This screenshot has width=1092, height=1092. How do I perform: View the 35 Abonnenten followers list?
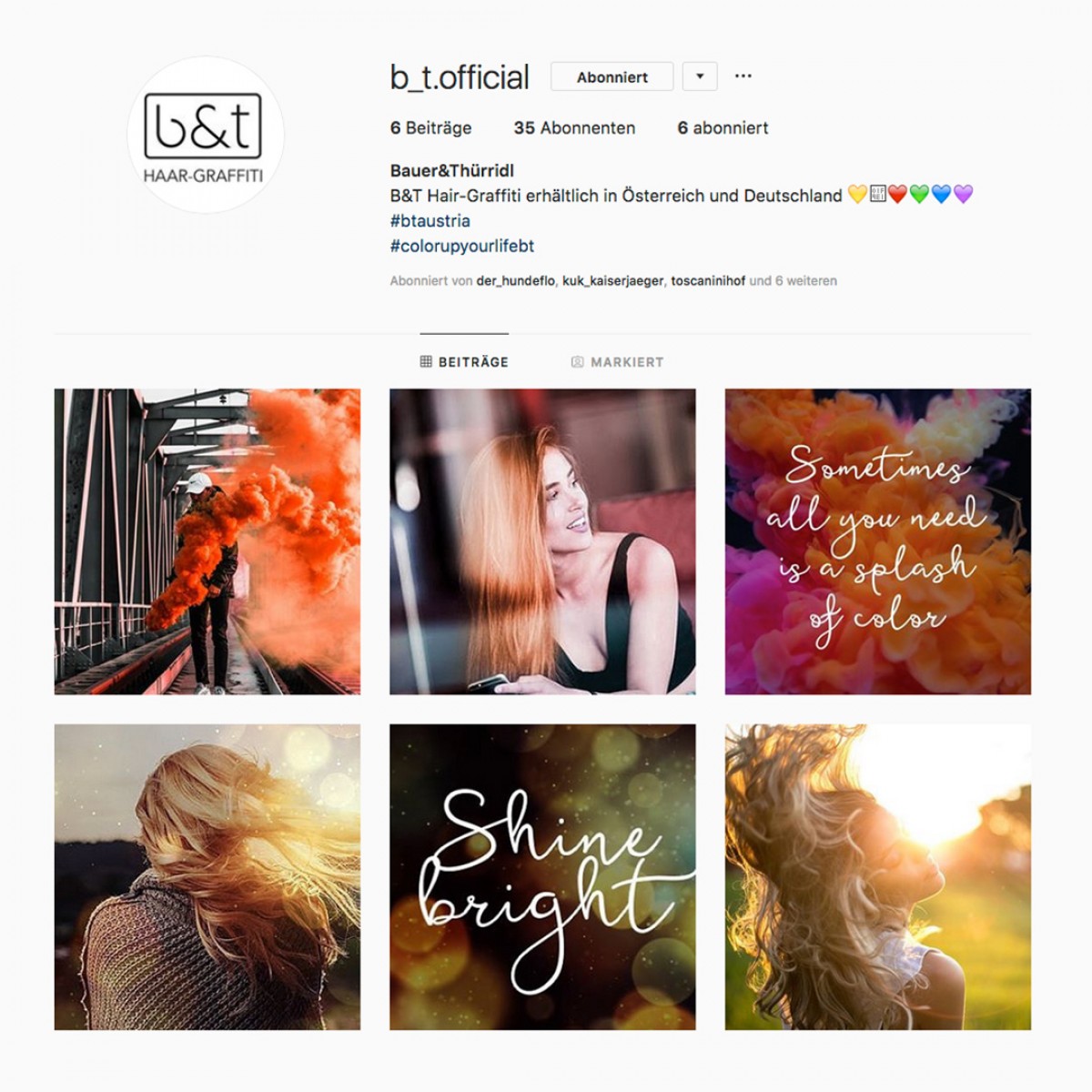click(x=574, y=128)
